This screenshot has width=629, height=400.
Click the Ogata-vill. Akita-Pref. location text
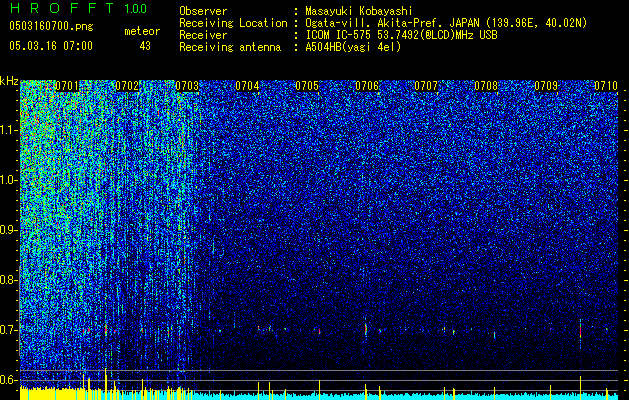(446, 23)
